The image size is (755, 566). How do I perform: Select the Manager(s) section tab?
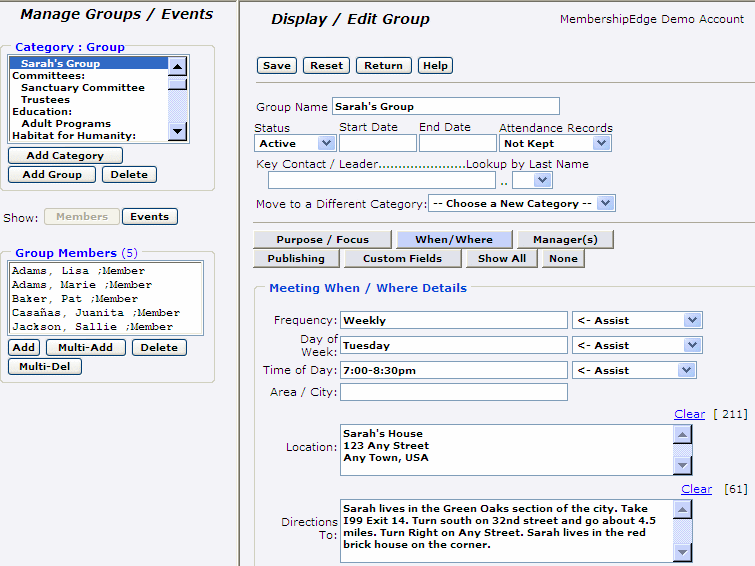565,240
